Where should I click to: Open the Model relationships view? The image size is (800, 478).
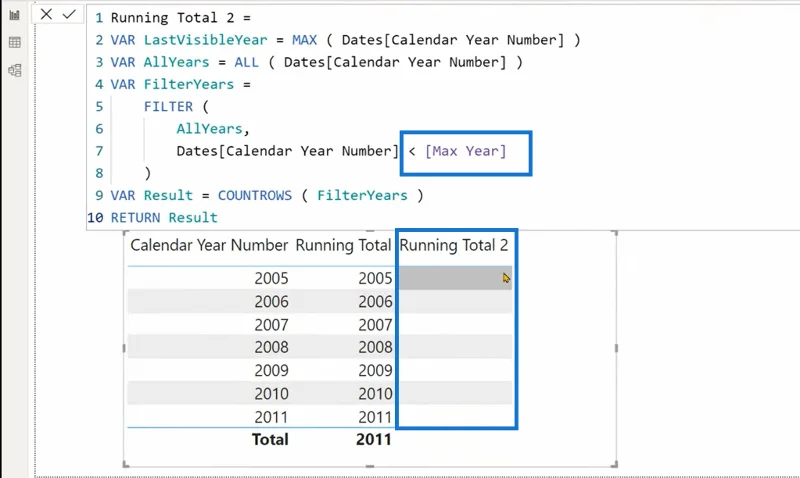click(14, 70)
